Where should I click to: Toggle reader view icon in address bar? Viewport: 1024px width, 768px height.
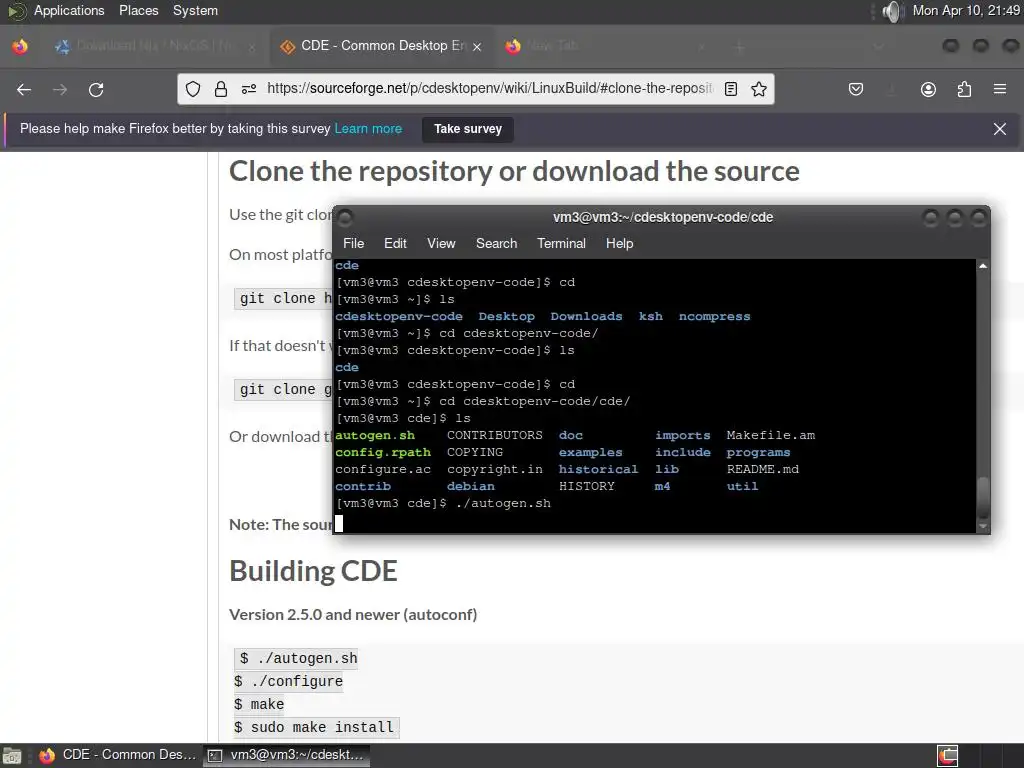coord(731,89)
